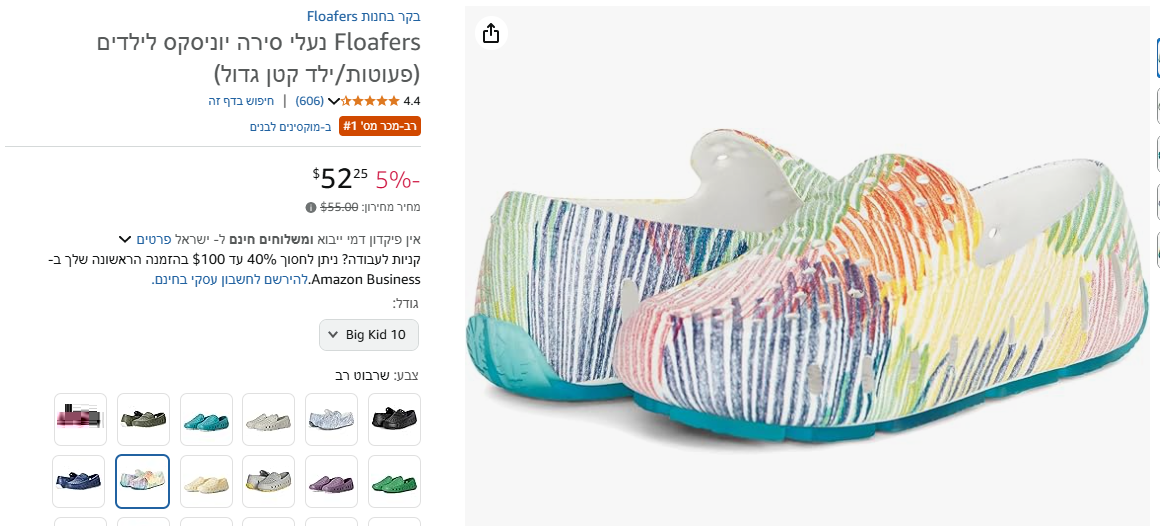Image resolution: width=1160 pixels, height=526 pixels.
Task: Select the teal shoe color swatch
Action: (x=206, y=419)
